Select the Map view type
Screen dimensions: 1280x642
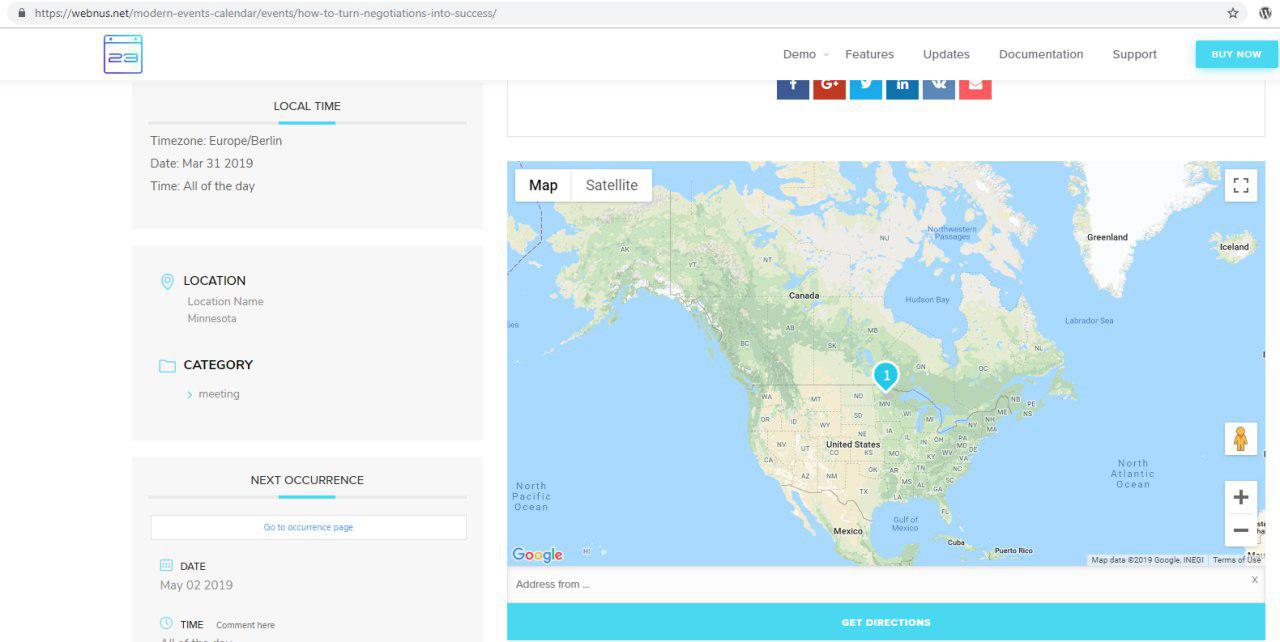click(x=543, y=185)
